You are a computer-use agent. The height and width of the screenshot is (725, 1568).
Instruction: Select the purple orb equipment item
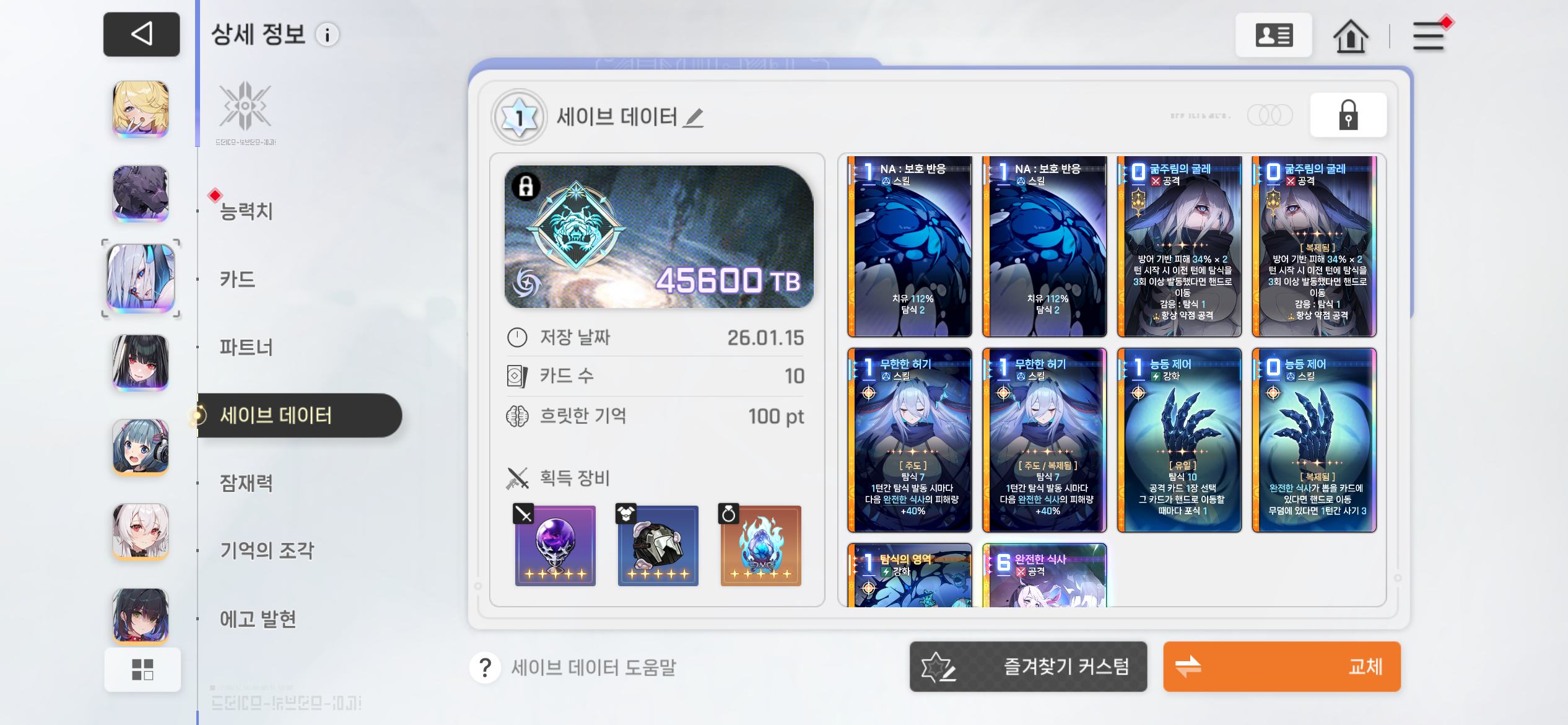[555, 546]
